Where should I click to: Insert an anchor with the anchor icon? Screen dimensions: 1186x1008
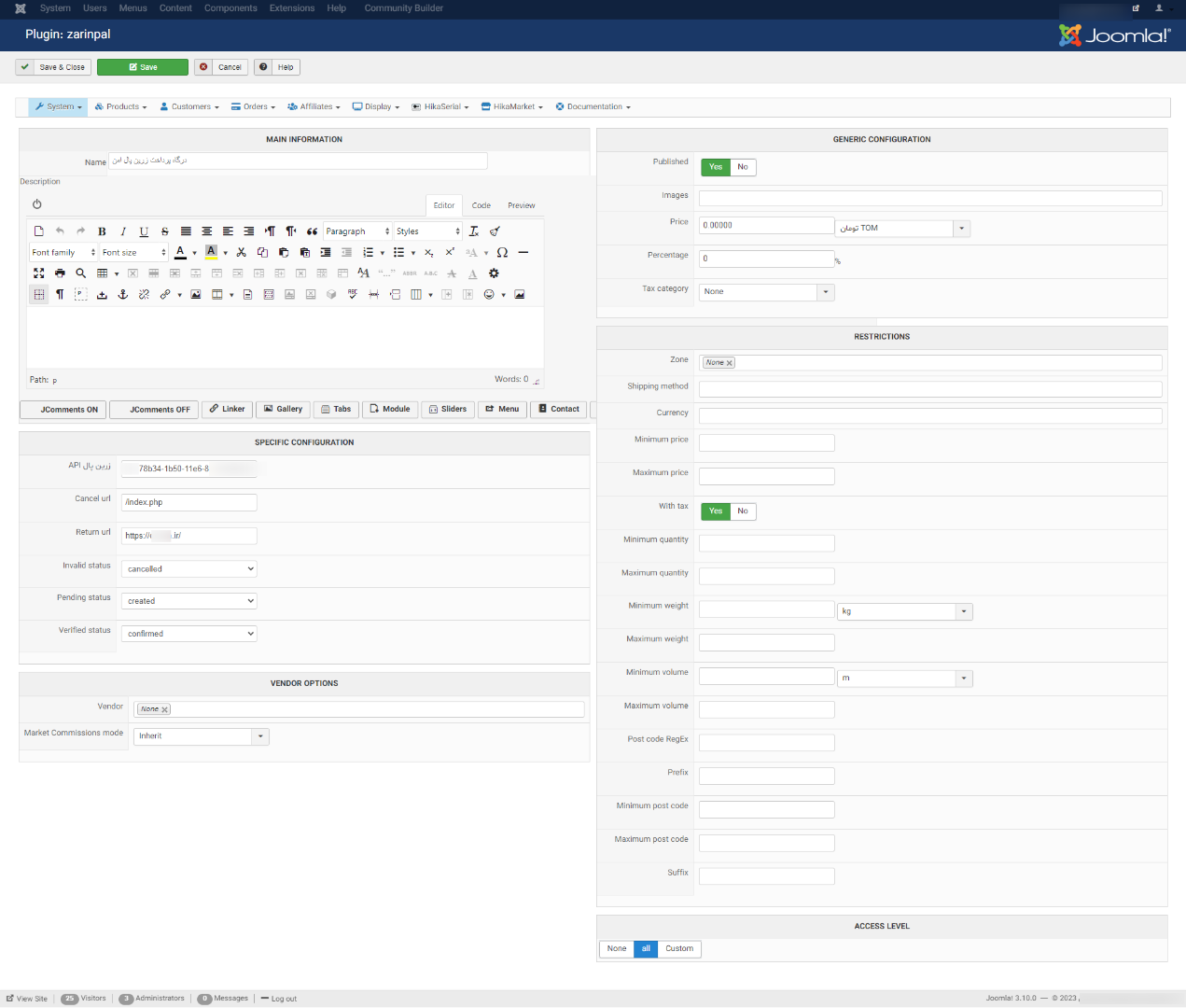[122, 295]
